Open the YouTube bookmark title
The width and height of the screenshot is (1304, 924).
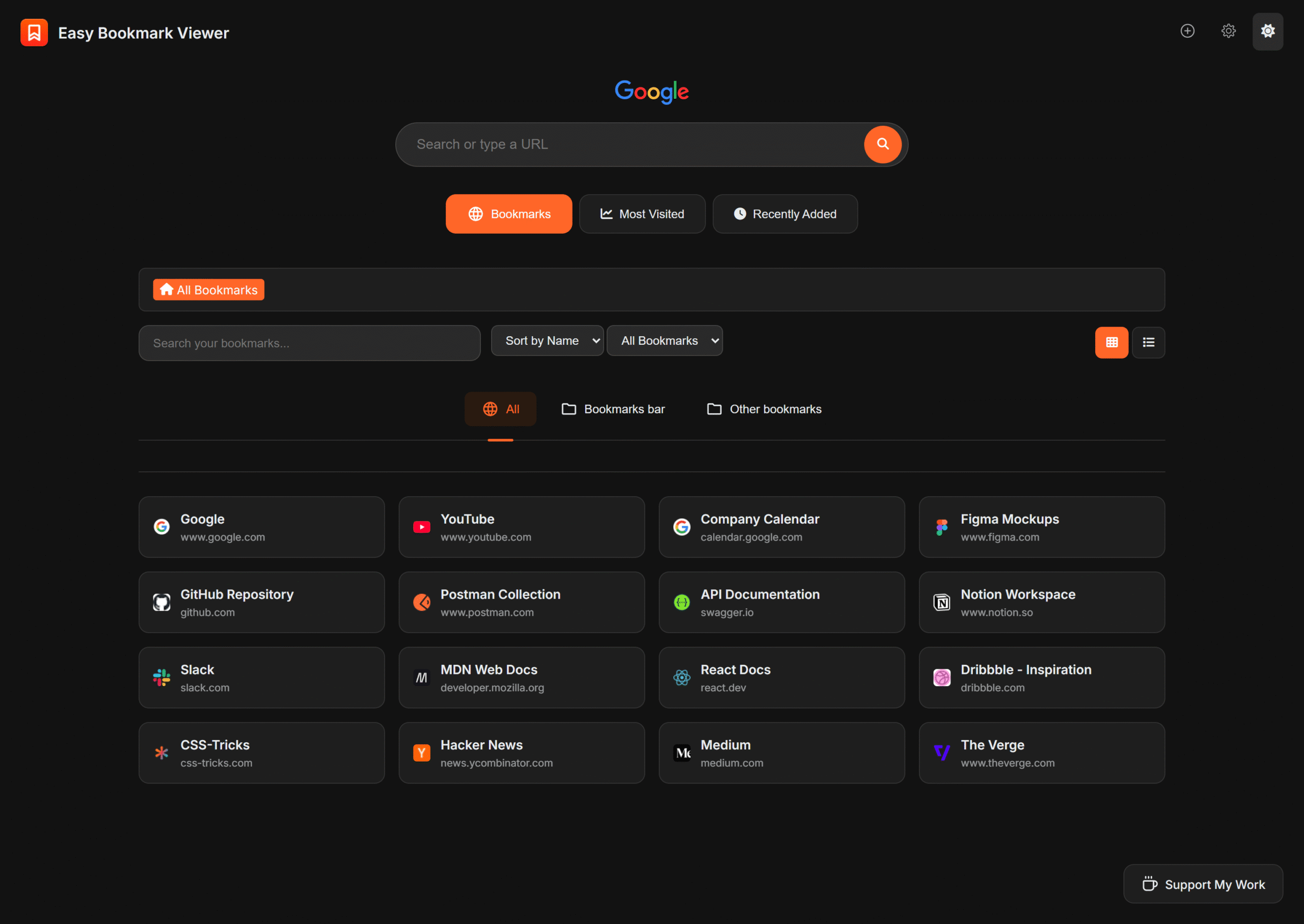tap(467, 519)
